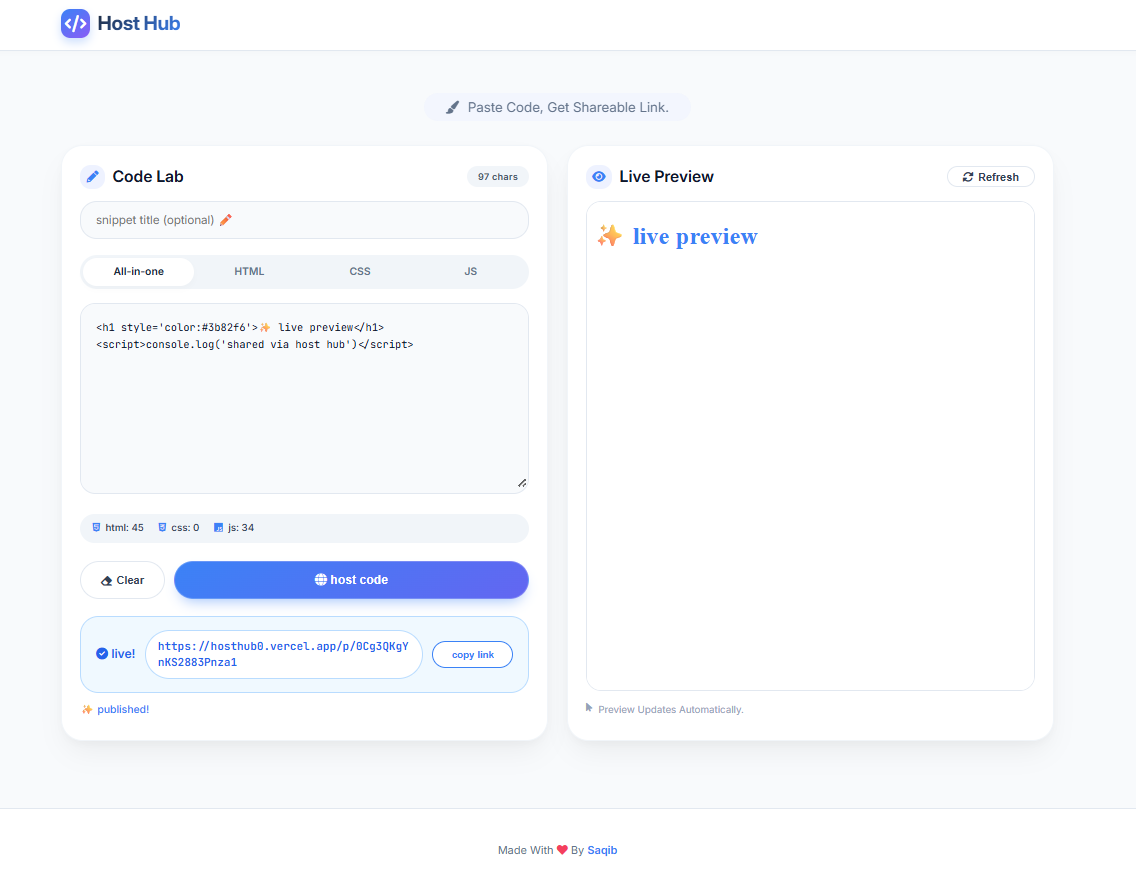Viewport: 1136px width, 890px height.
Task: Click the 97 chars counter badge
Action: tap(498, 177)
